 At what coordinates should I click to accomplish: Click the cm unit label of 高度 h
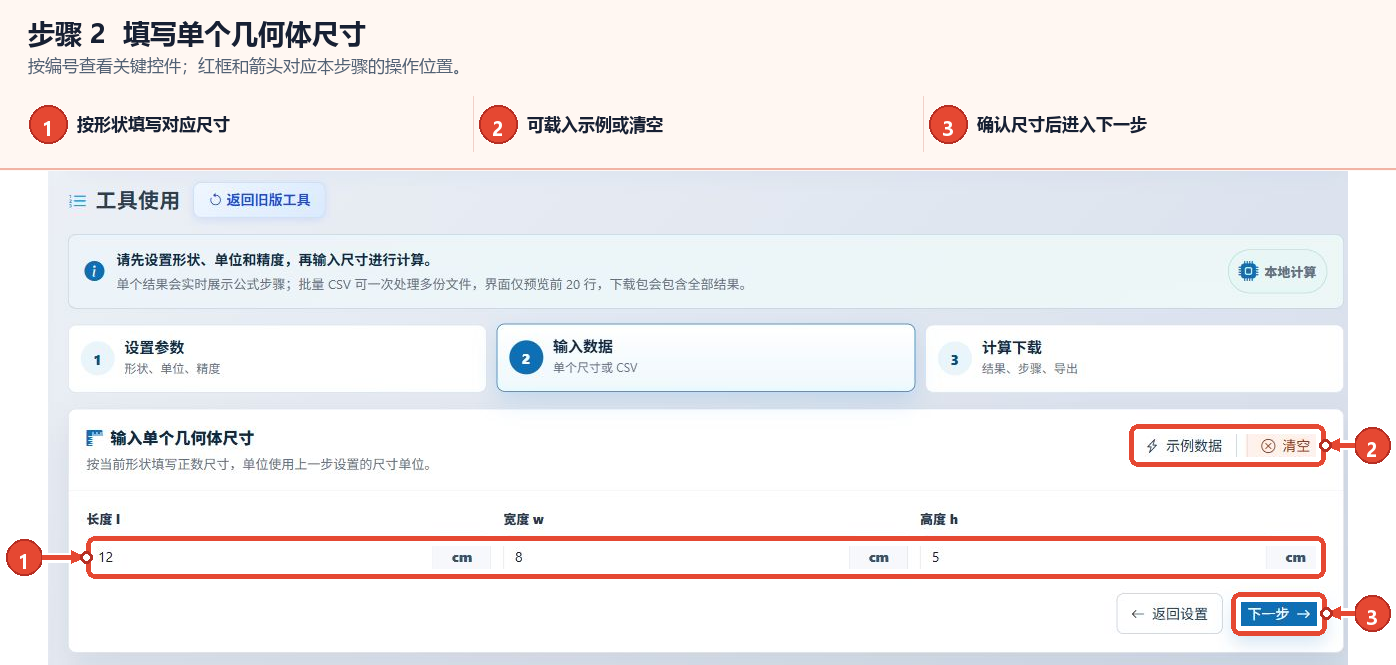point(1295,557)
